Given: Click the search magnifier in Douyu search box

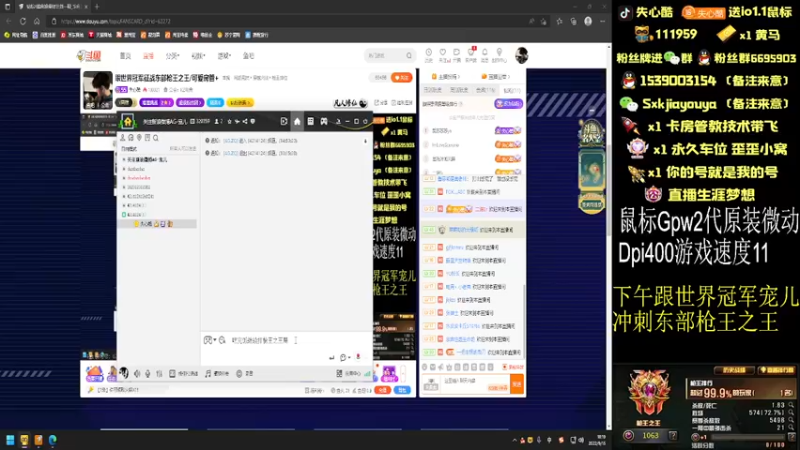Looking at the screenshot, I should point(409,56).
